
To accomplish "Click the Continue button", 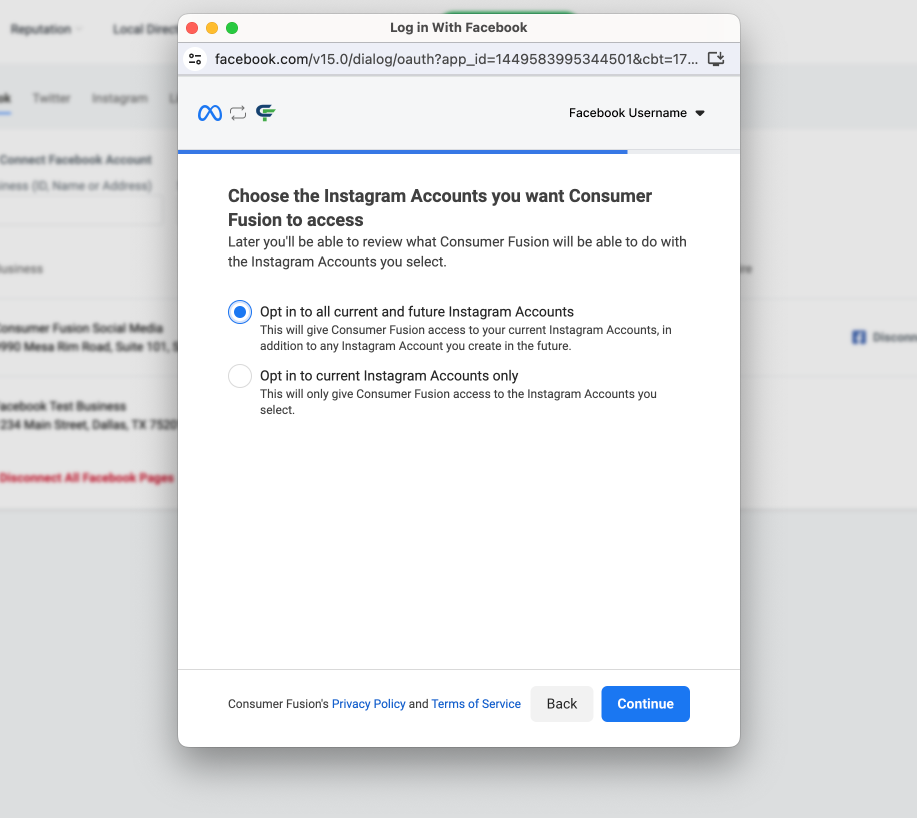I will 646,704.
